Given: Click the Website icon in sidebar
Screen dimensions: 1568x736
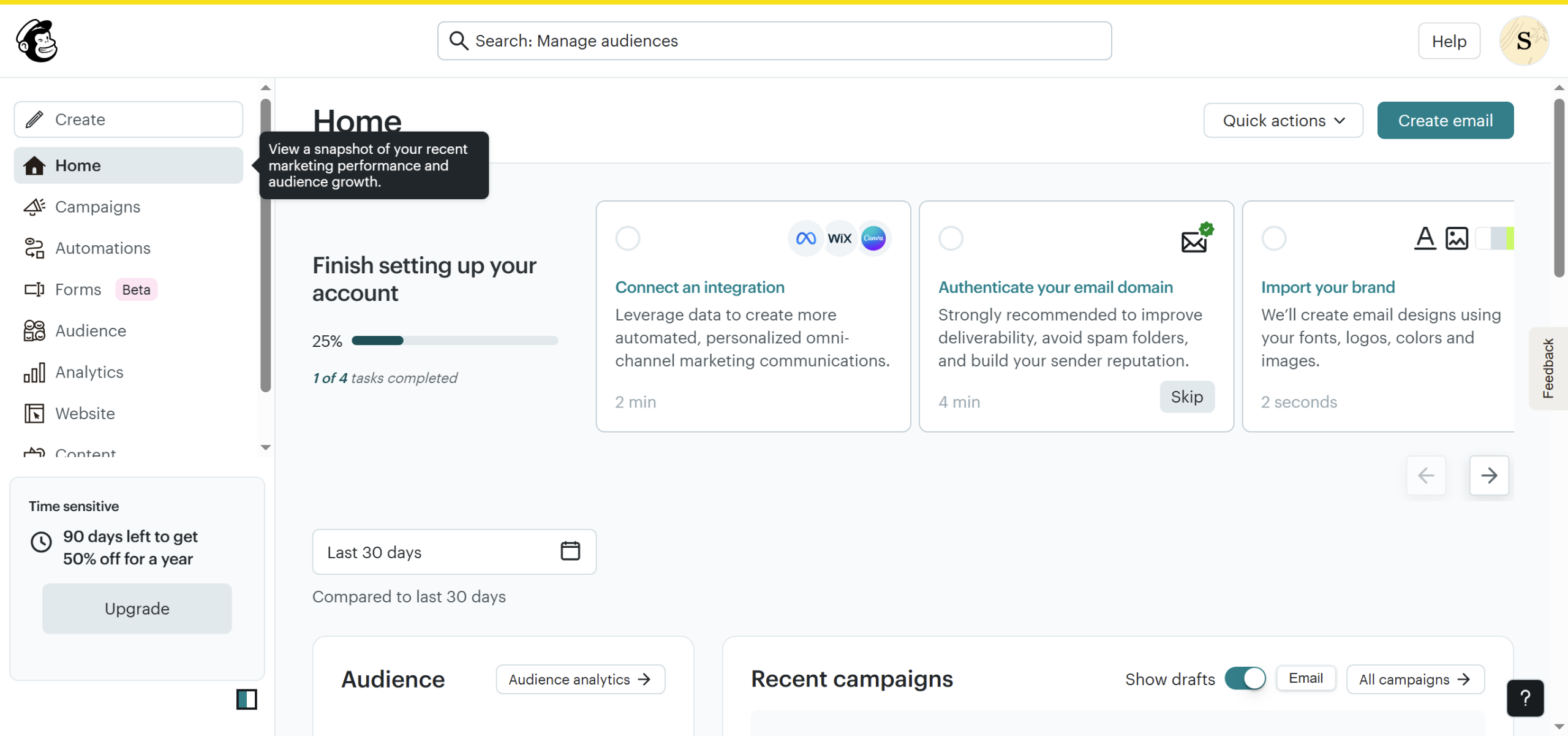Looking at the screenshot, I should (34, 414).
